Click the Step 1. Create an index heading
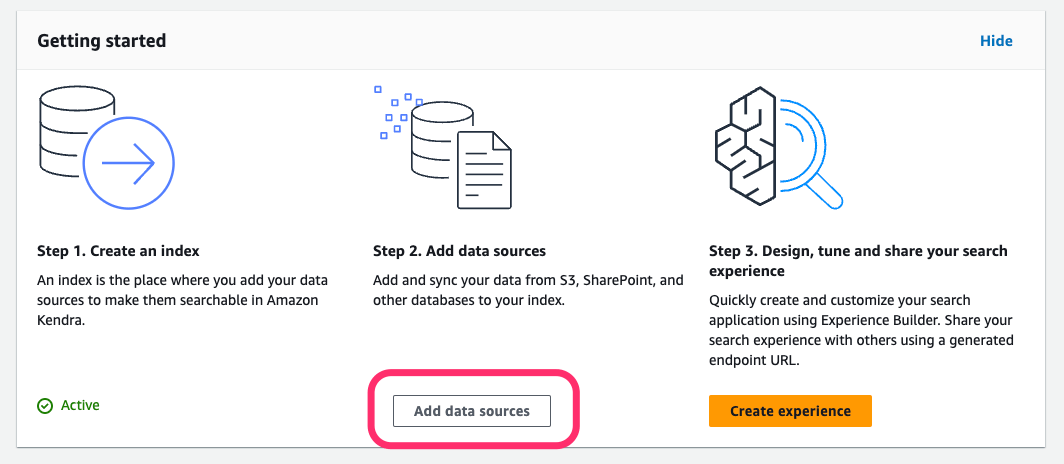1064x464 pixels. coord(119,252)
